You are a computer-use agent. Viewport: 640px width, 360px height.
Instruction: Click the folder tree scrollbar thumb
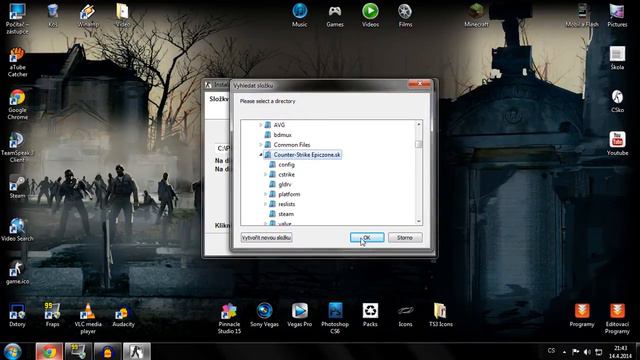tap(418, 144)
